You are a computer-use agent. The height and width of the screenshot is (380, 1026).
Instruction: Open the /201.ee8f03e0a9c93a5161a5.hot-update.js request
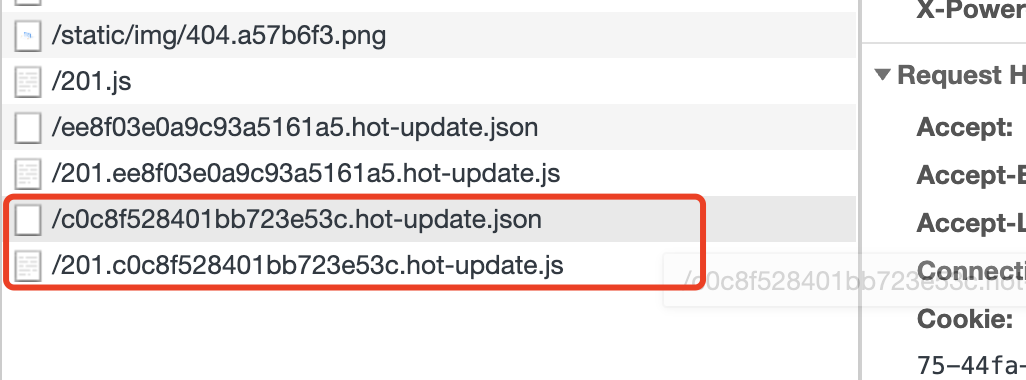[429, 173]
